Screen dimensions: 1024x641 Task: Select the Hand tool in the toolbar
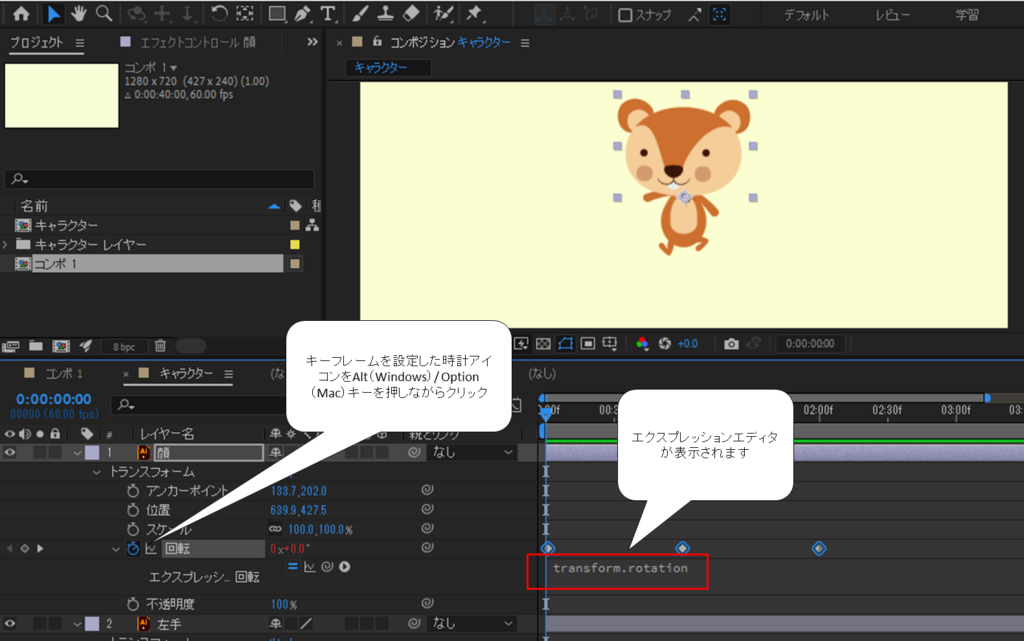(79, 14)
